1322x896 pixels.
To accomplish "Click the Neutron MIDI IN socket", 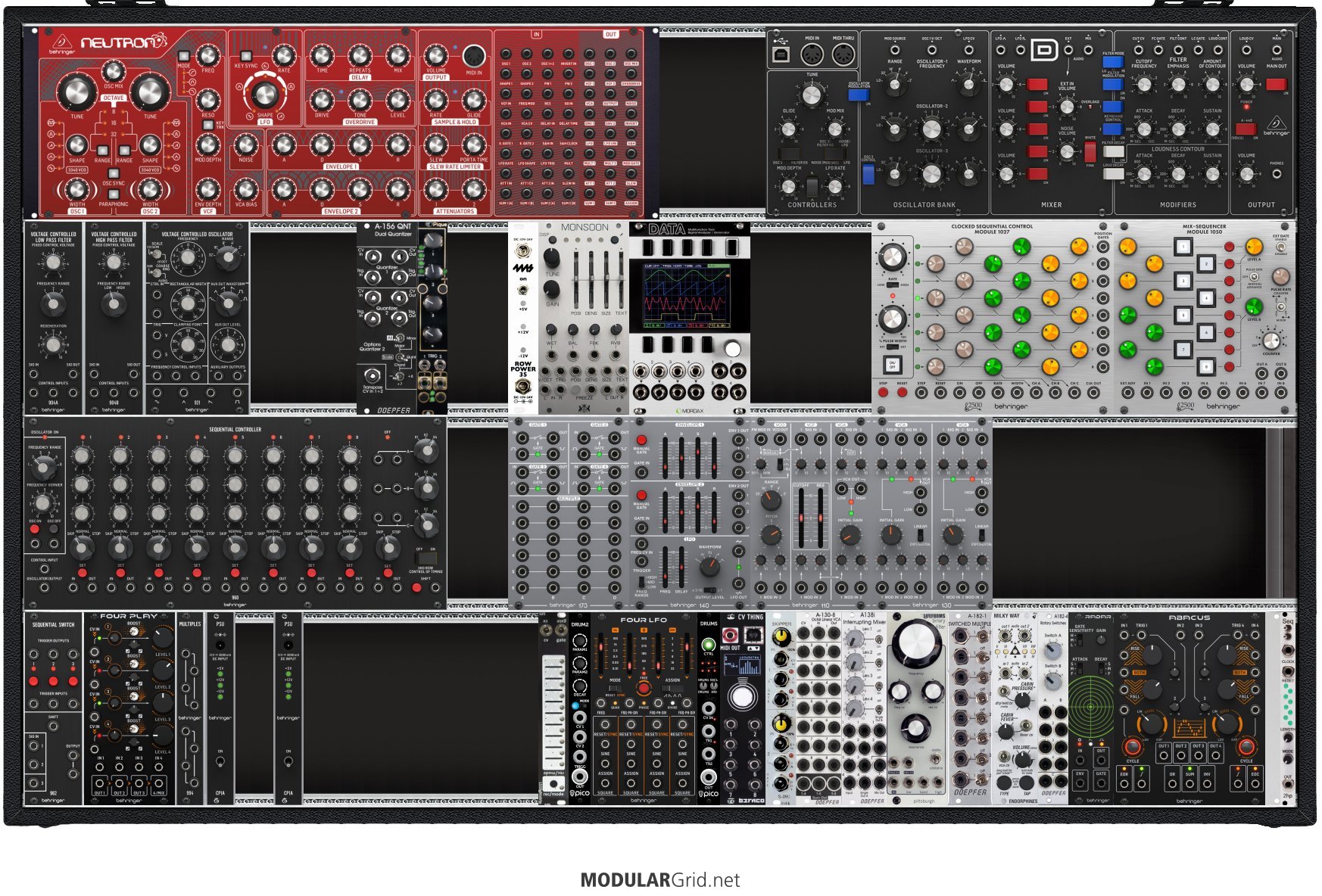I will [474, 55].
